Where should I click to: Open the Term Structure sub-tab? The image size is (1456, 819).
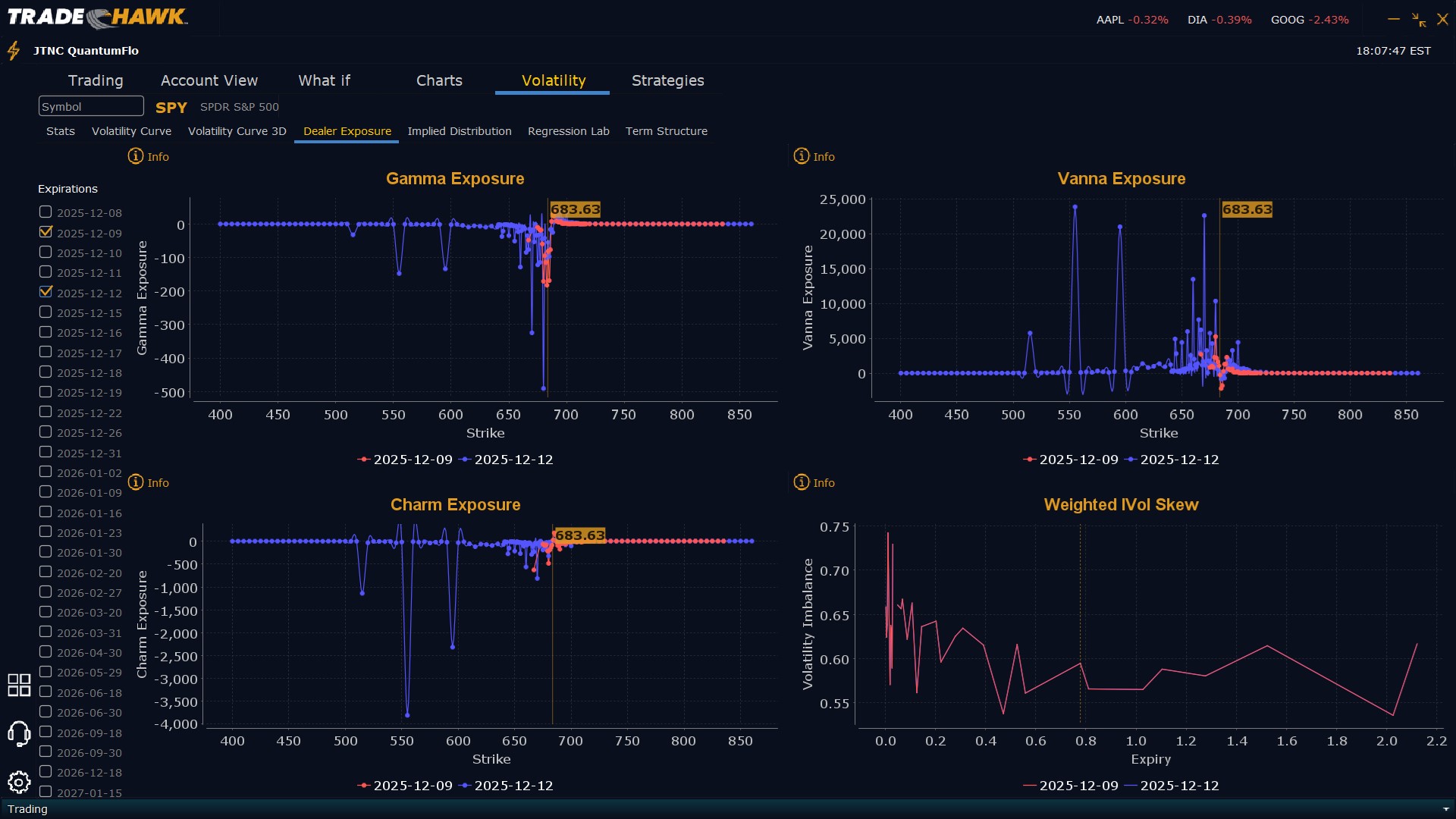(666, 131)
